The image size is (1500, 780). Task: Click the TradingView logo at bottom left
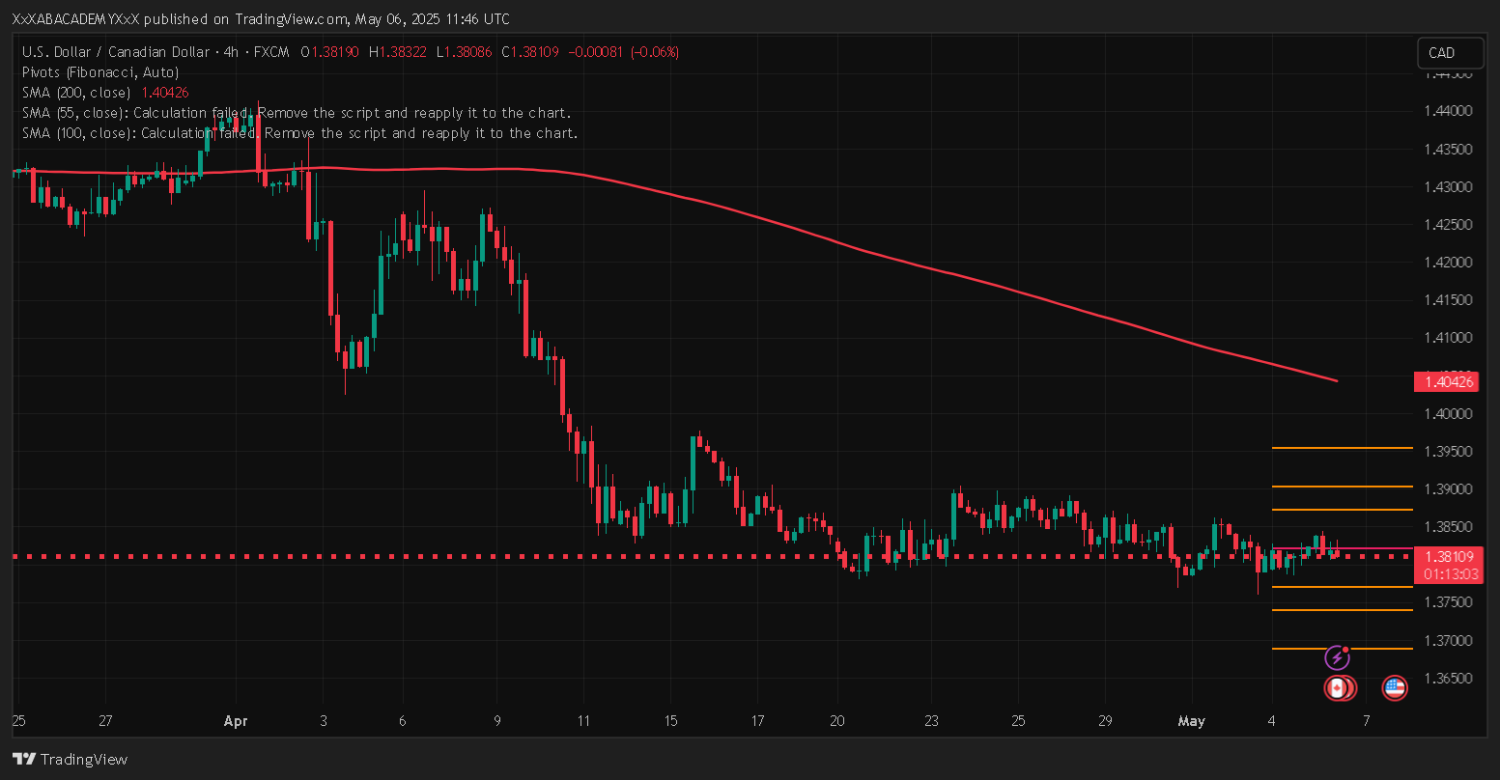[x=70, y=759]
